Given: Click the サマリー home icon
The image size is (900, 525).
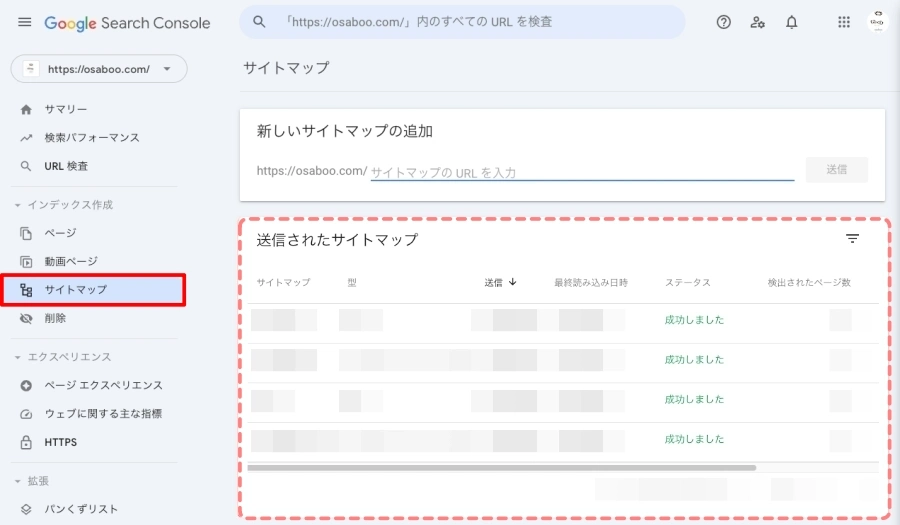Looking at the screenshot, I should pyautogui.click(x=26, y=110).
